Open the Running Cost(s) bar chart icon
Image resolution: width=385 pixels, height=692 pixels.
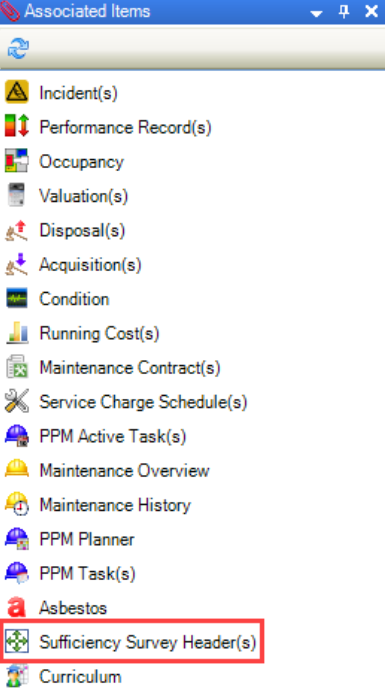17,333
